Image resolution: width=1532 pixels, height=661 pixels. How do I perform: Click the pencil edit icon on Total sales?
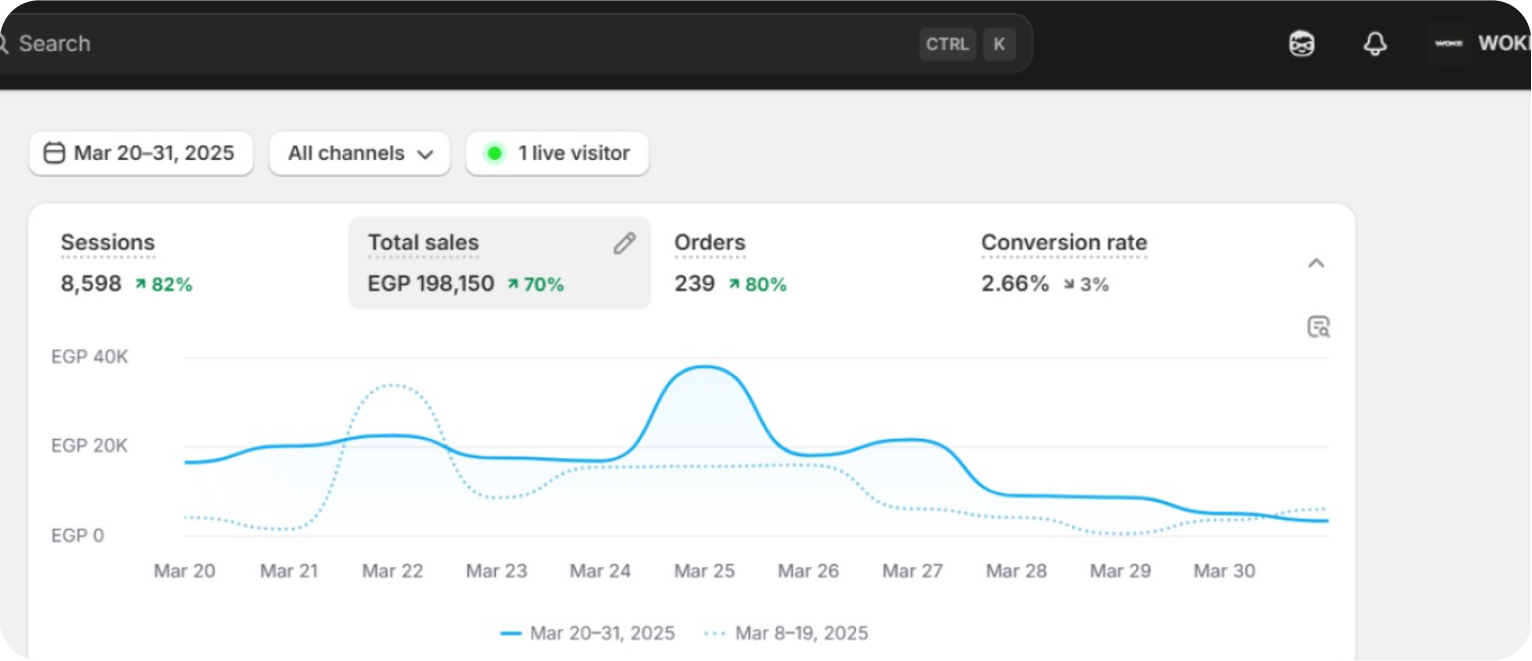(624, 243)
